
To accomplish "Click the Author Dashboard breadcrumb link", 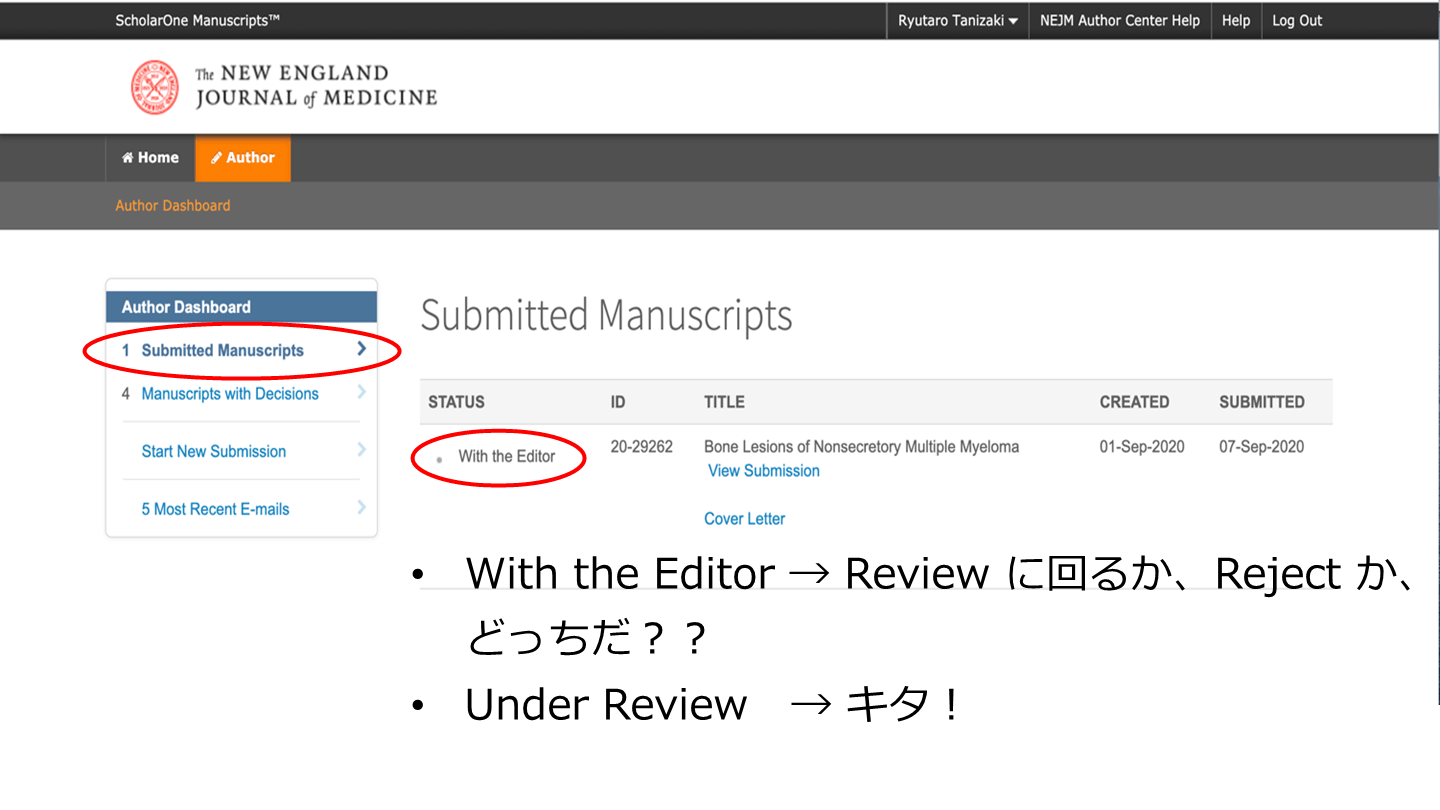I will click(172, 206).
